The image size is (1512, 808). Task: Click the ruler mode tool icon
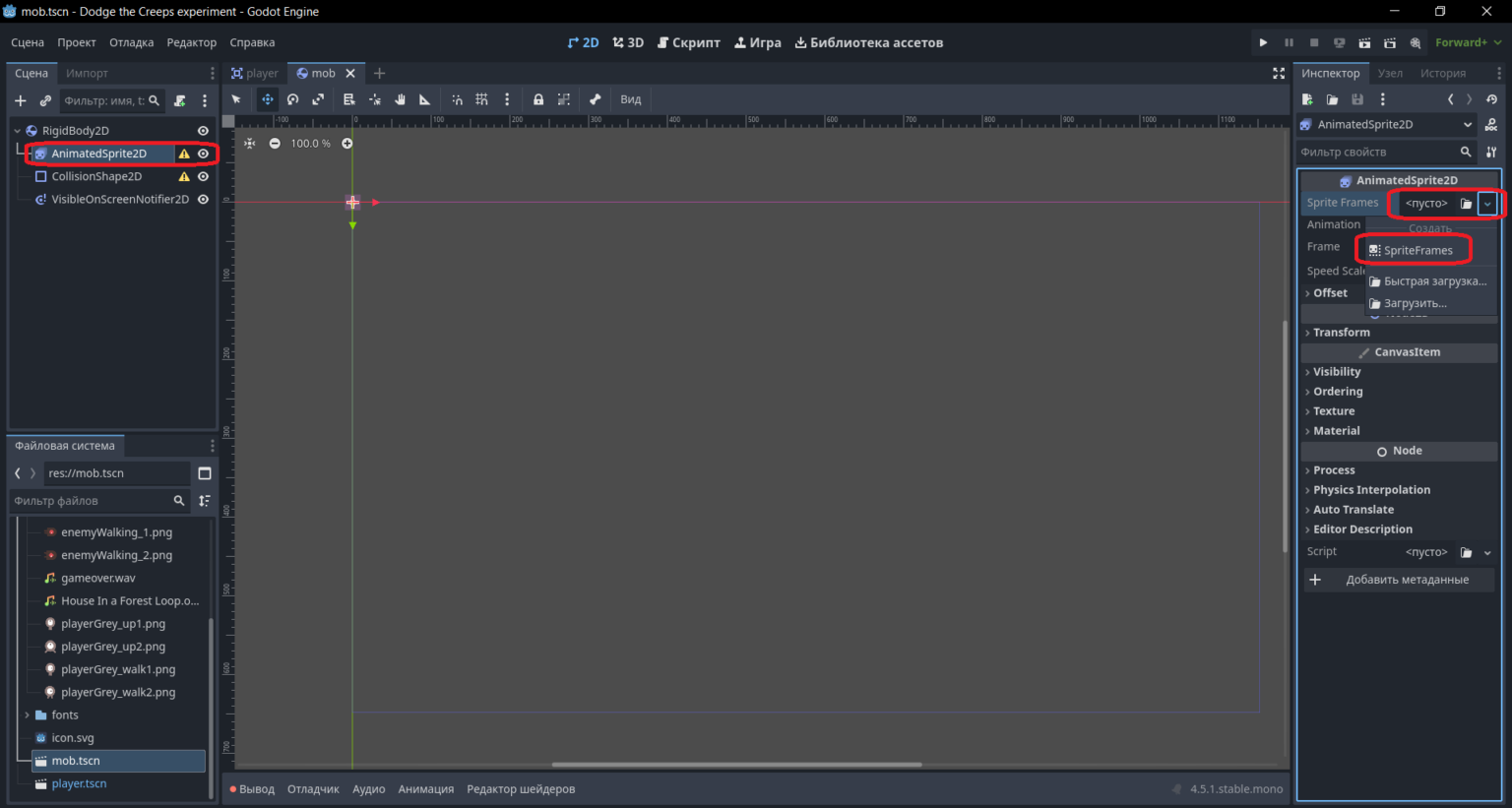(425, 99)
